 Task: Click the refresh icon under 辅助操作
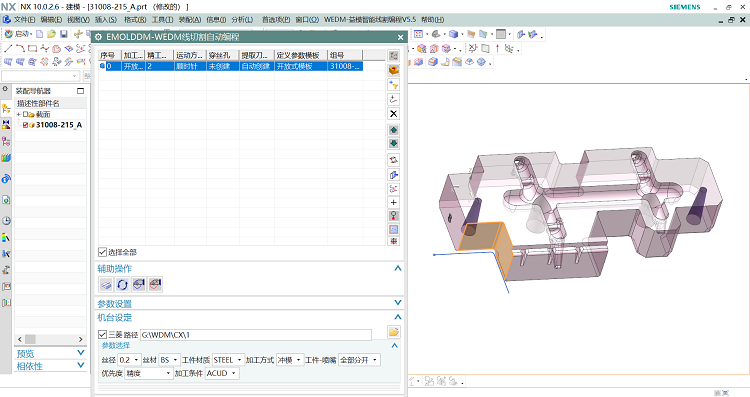click(122, 285)
